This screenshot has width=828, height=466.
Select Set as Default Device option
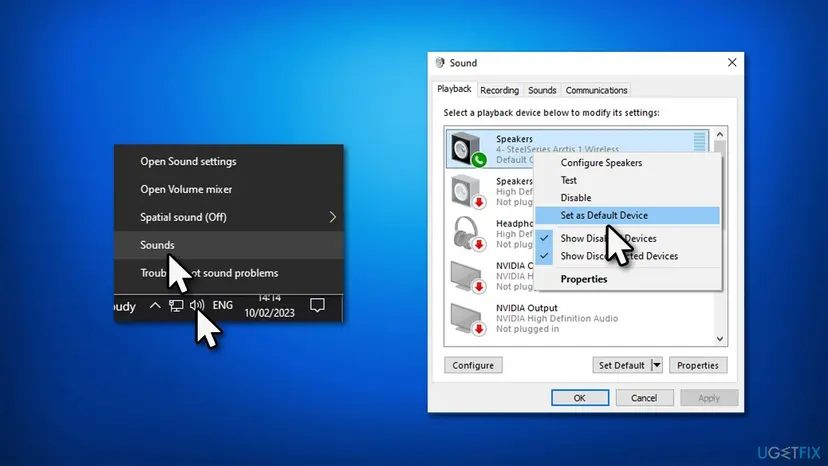pyautogui.click(x=627, y=215)
